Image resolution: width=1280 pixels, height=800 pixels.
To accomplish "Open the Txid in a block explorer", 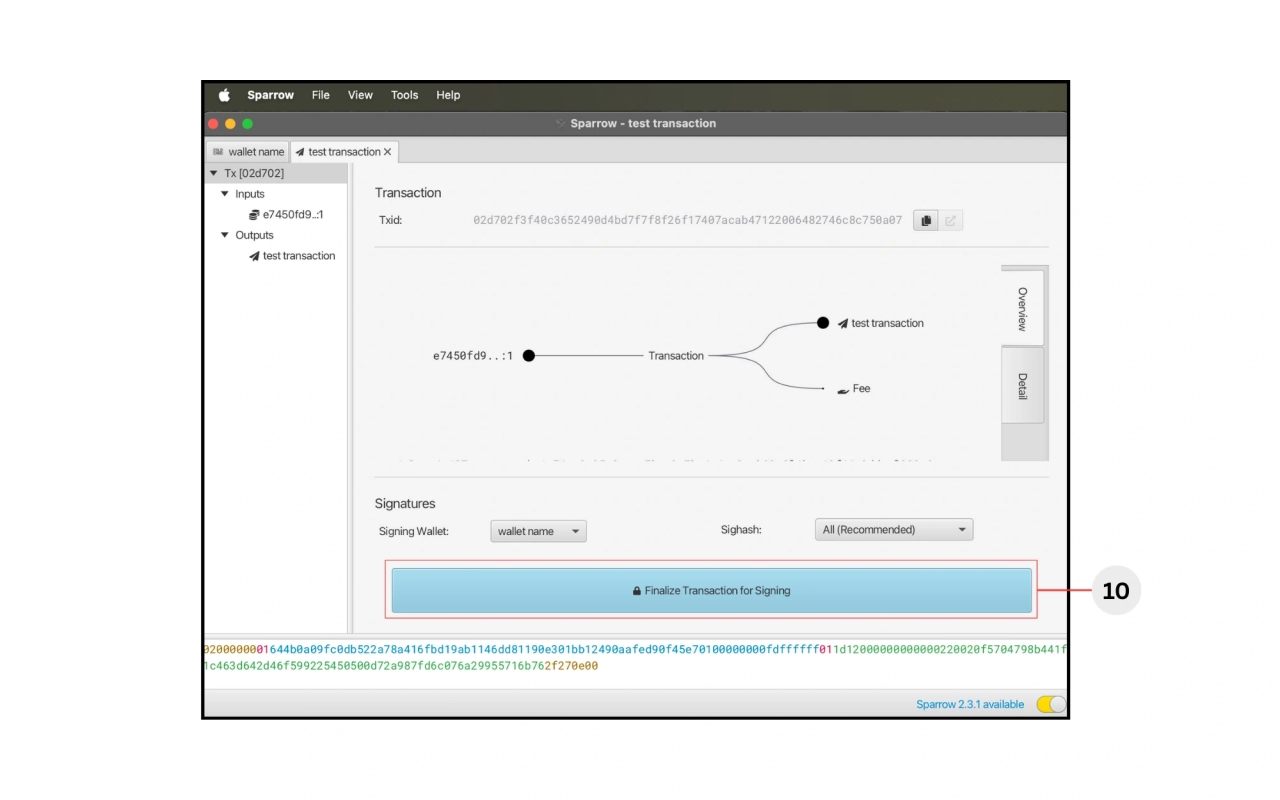I will pos(951,220).
